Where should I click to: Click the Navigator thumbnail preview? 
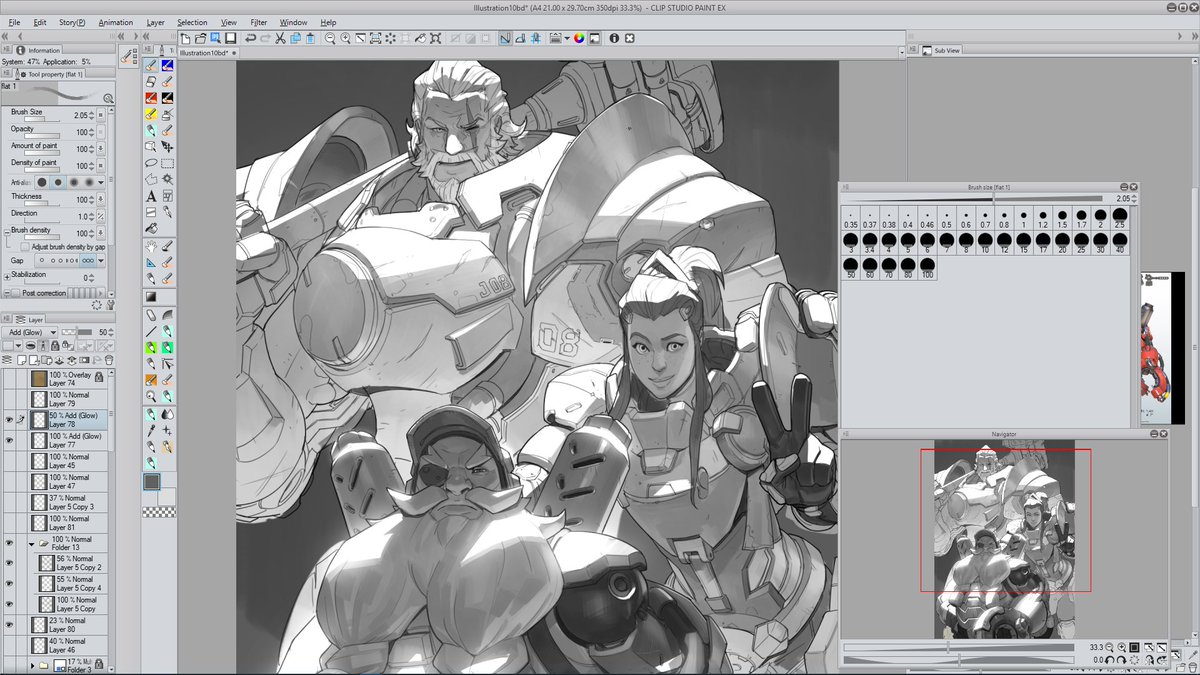(1004, 540)
